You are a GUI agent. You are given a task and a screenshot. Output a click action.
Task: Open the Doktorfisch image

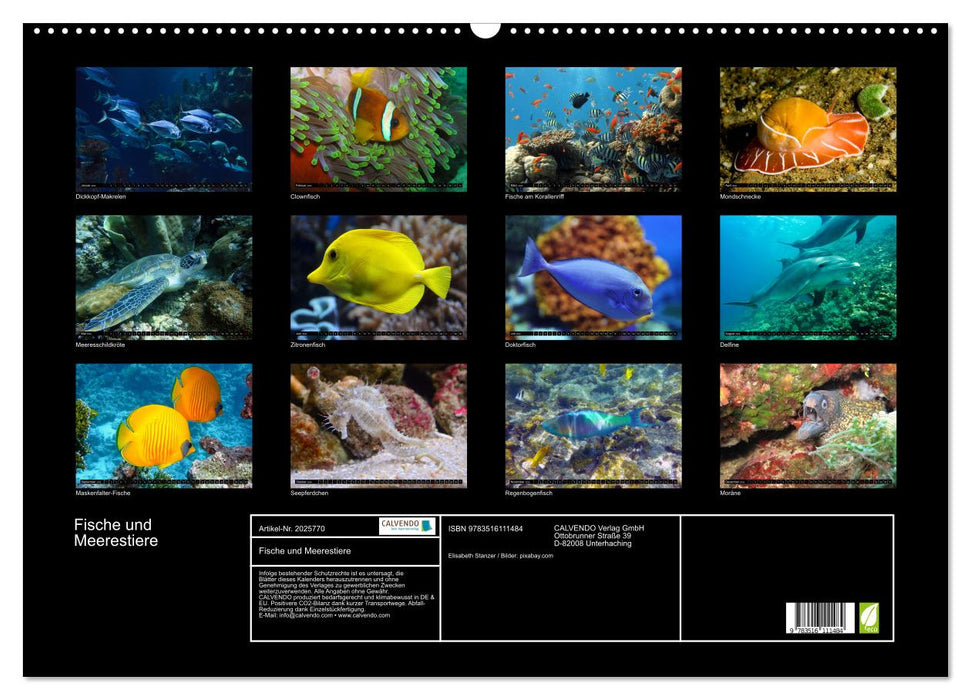(593, 275)
